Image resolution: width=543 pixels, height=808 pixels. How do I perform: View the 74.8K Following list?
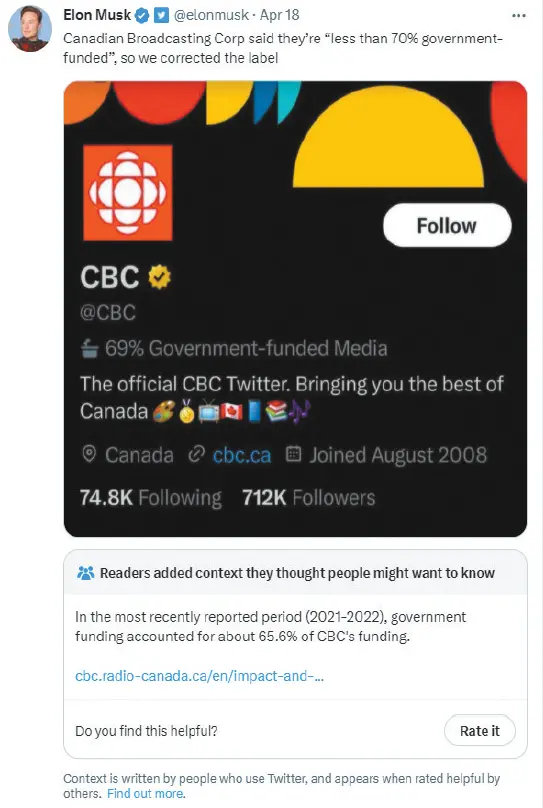150,498
